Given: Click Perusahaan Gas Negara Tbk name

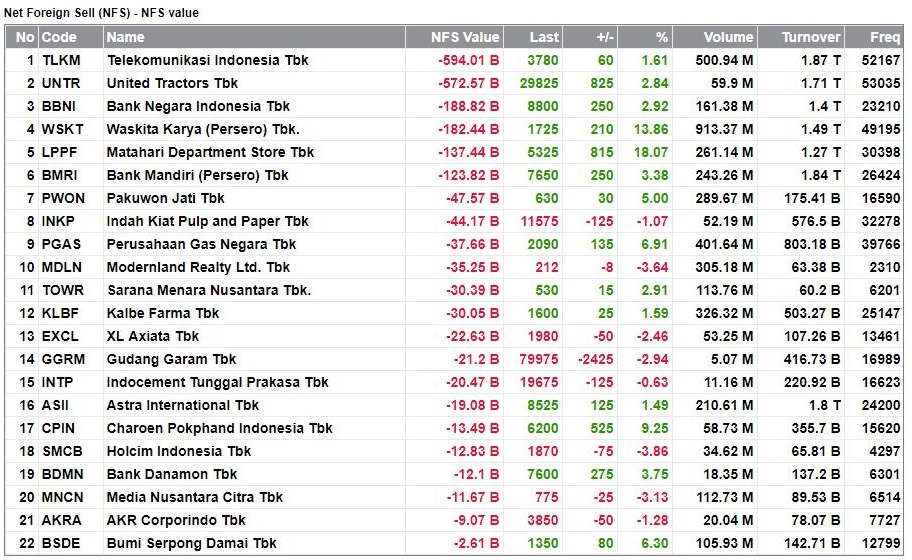Looking at the screenshot, I should click(201, 244).
